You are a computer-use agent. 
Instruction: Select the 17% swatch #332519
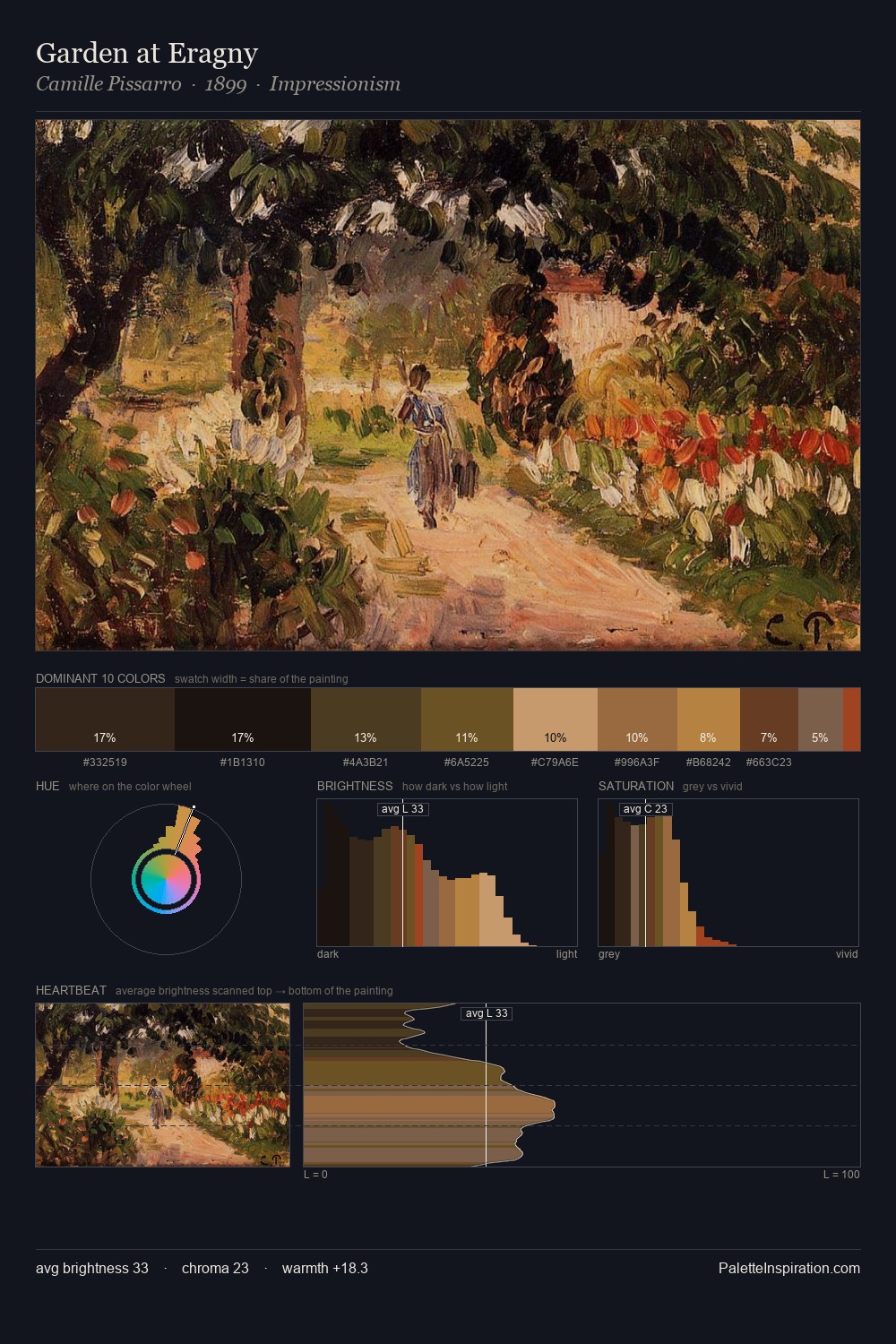coord(105,719)
